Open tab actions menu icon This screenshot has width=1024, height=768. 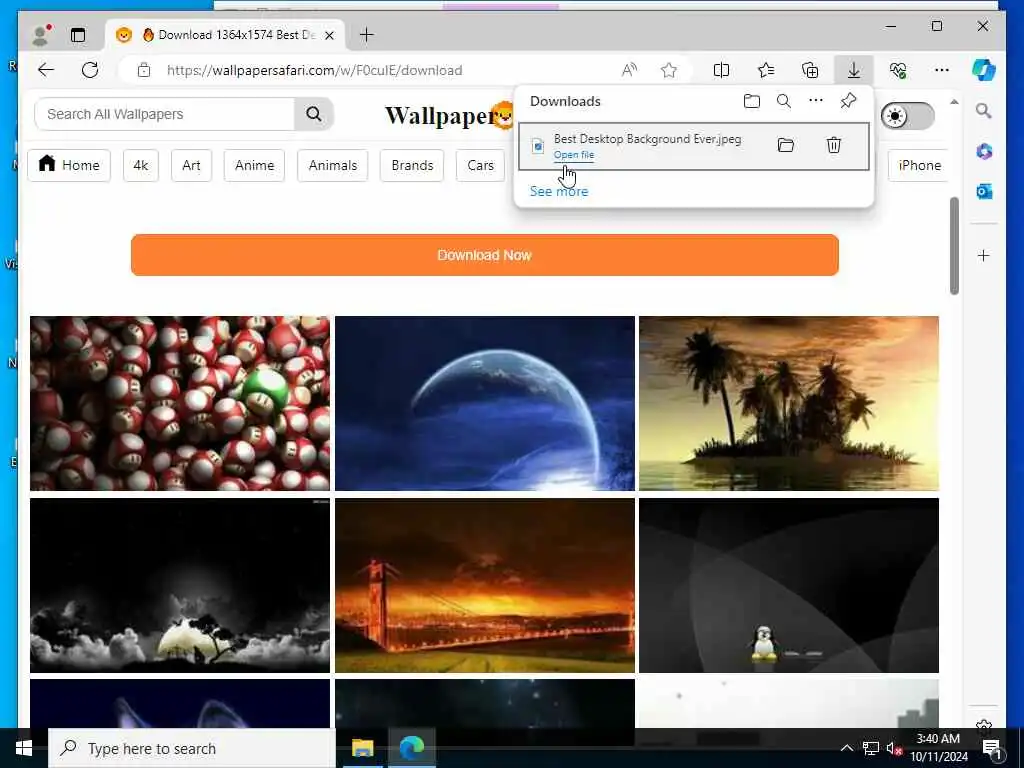pos(78,35)
